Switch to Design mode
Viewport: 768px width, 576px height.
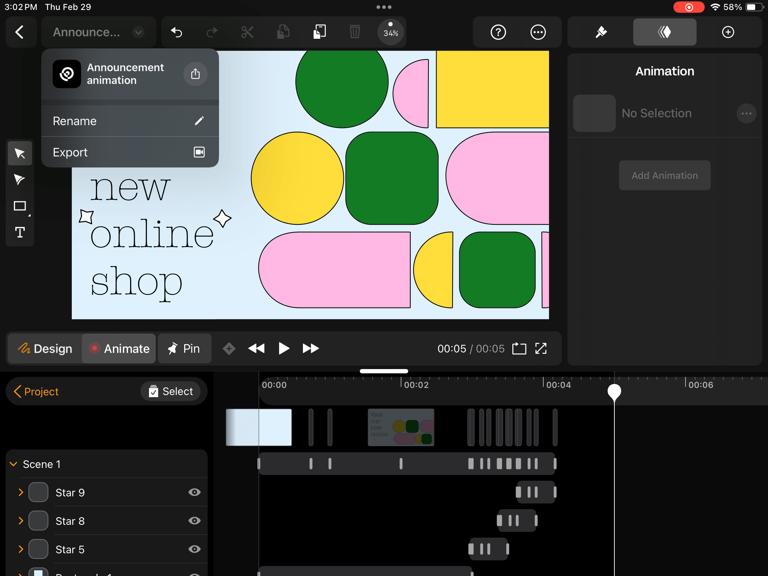point(45,349)
